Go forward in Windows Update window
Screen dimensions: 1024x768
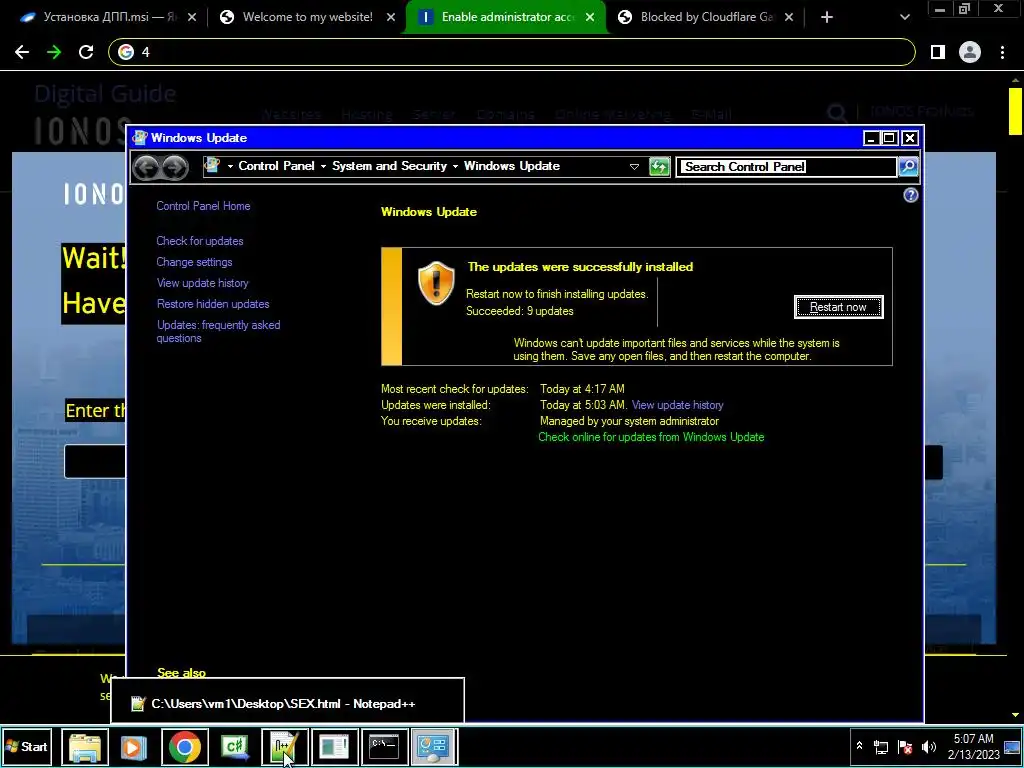tap(174, 167)
